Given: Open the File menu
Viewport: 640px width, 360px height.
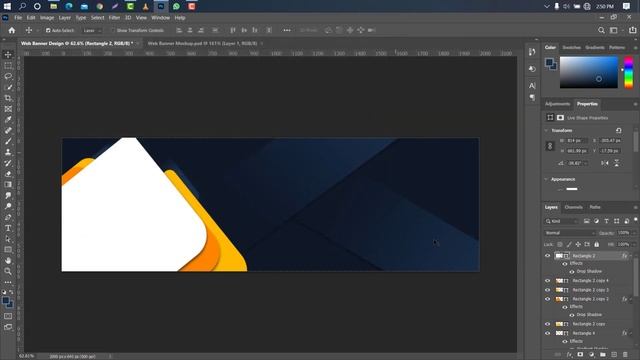Looking at the screenshot, I should point(18,18).
